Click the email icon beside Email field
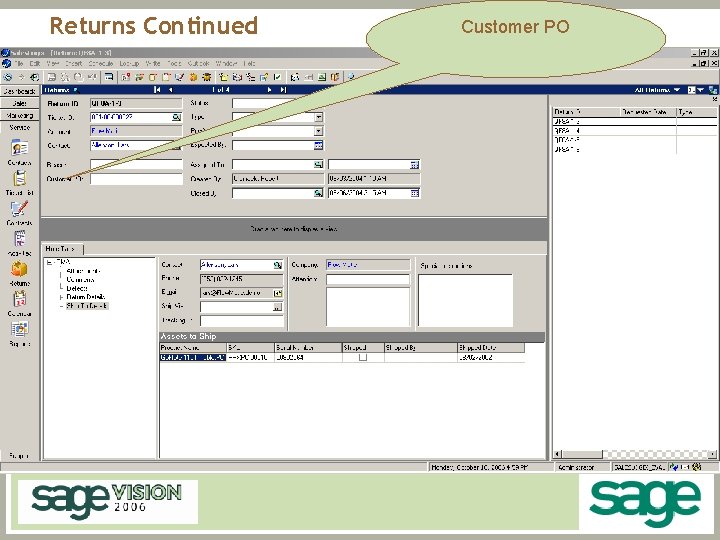Viewport: 720px width, 540px height. click(x=277, y=293)
